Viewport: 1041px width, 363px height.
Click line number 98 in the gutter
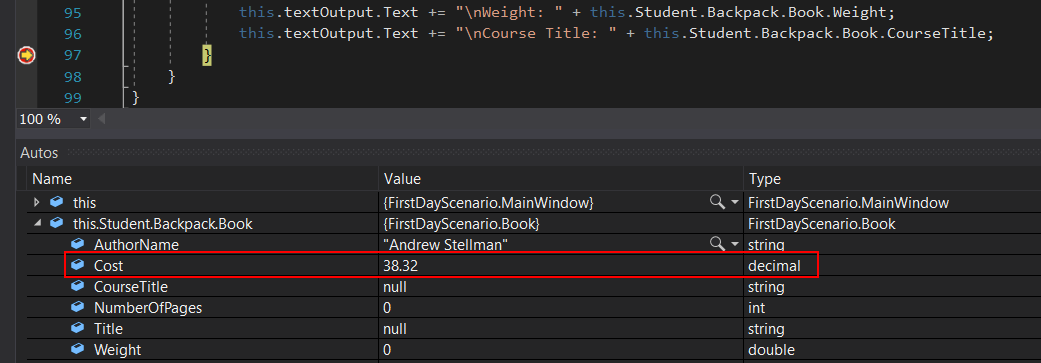coord(73,77)
